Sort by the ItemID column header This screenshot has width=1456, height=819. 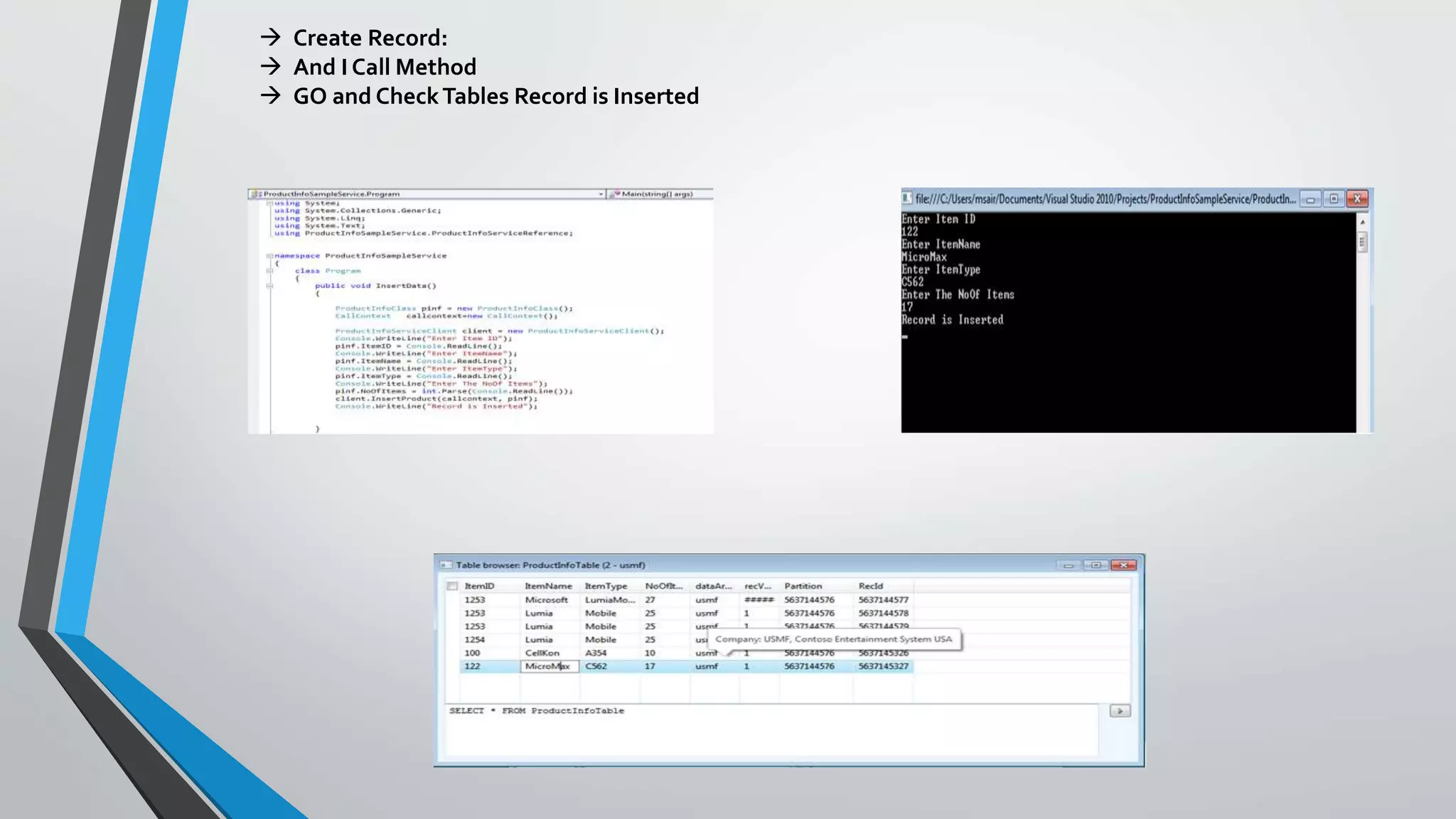(x=489, y=587)
